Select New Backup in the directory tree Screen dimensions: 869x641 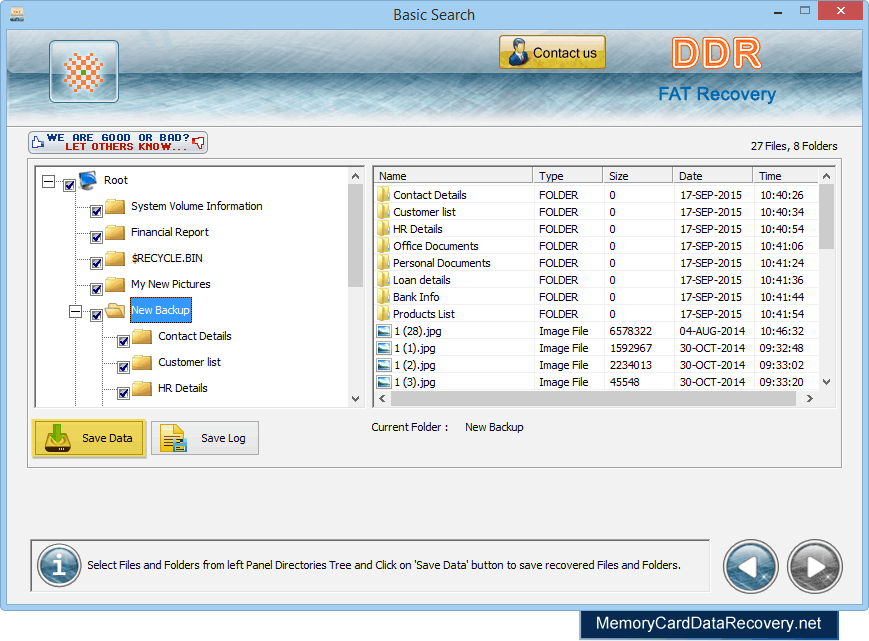coord(161,310)
